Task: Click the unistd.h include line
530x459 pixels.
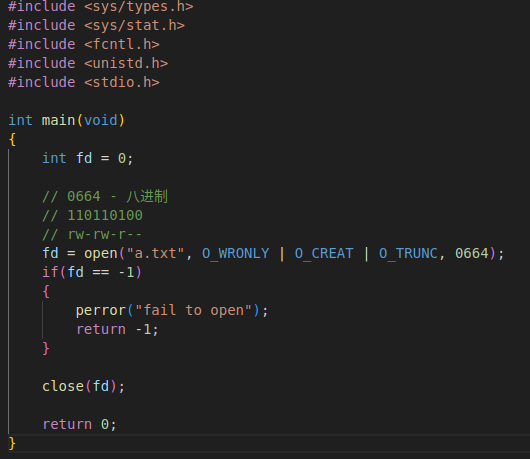Action: (88, 63)
